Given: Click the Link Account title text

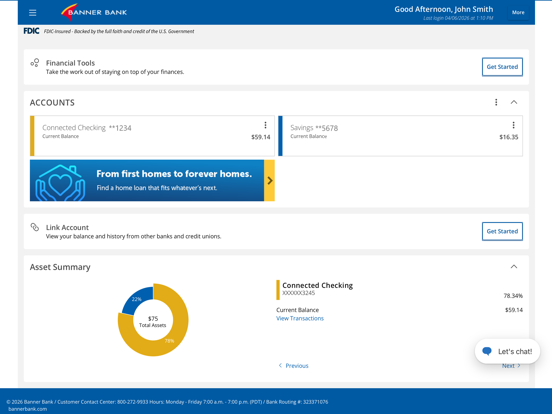Looking at the screenshot, I should [x=67, y=227].
